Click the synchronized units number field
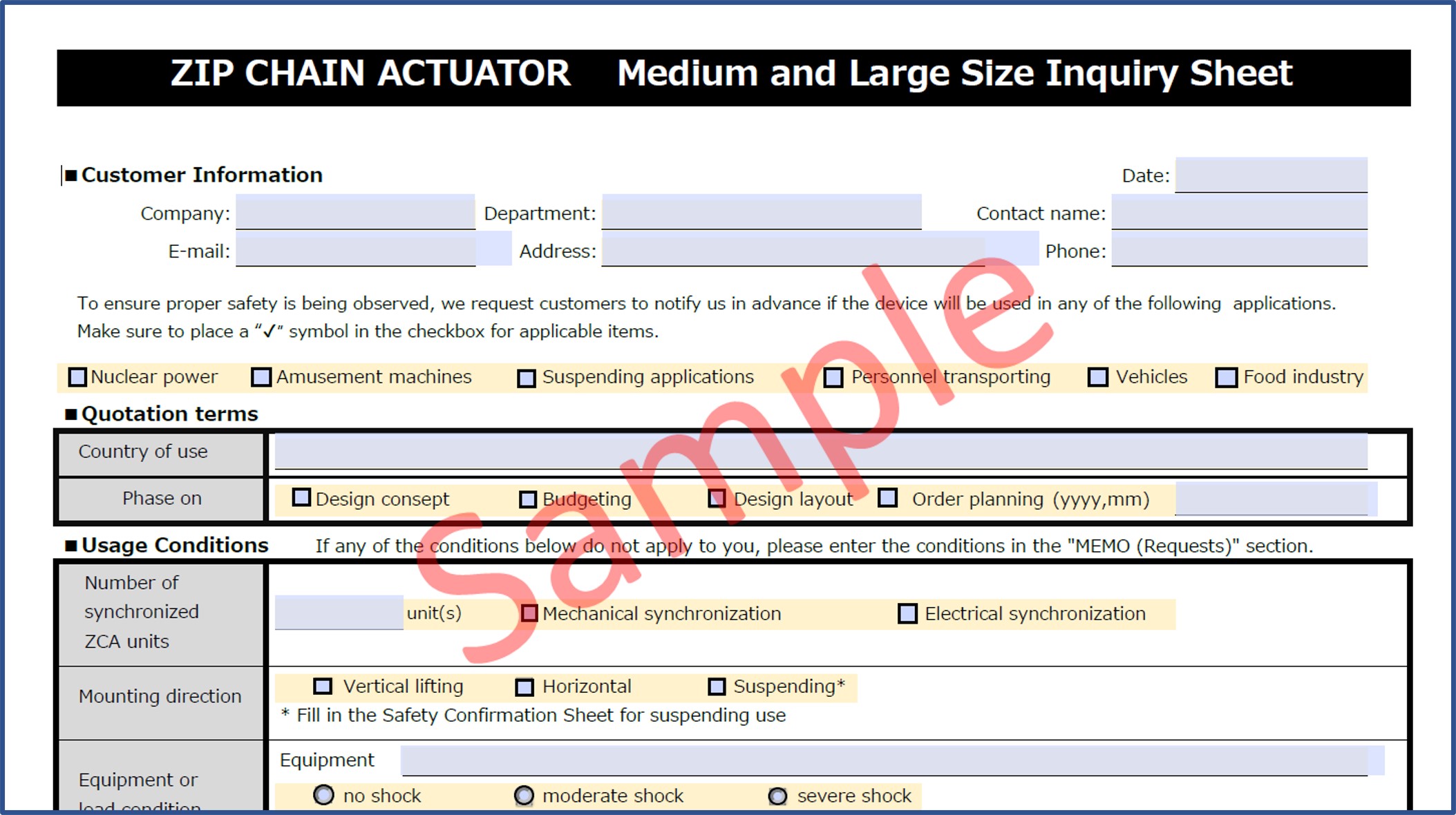 pyautogui.click(x=339, y=613)
